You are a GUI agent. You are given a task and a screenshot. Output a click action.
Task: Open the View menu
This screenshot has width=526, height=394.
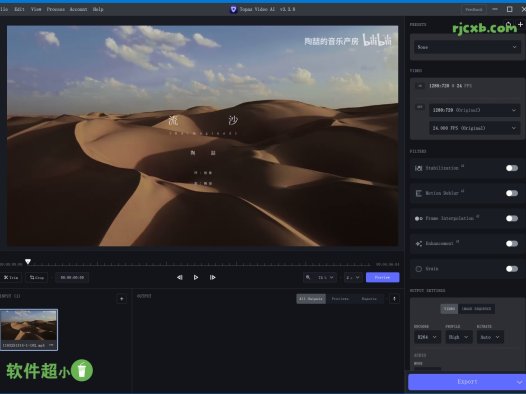coord(36,9)
